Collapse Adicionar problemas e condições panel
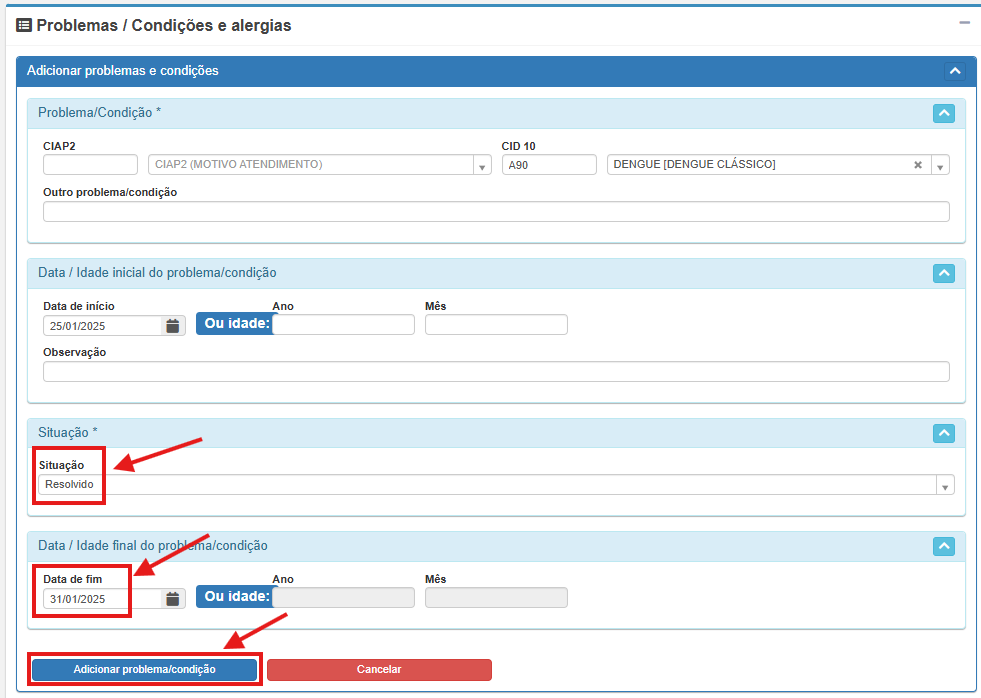Screen dimensions: 981x698 tap(954, 71)
